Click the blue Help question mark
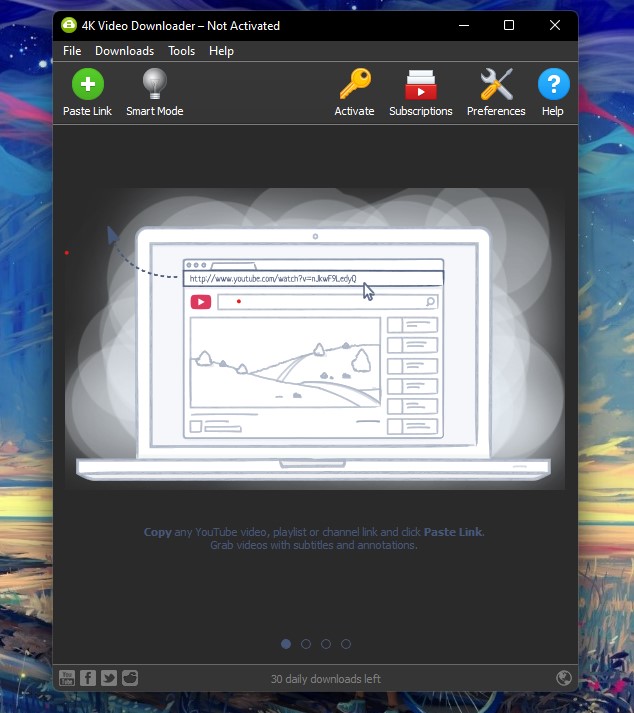Viewport: 634px width, 713px height. (x=553, y=86)
